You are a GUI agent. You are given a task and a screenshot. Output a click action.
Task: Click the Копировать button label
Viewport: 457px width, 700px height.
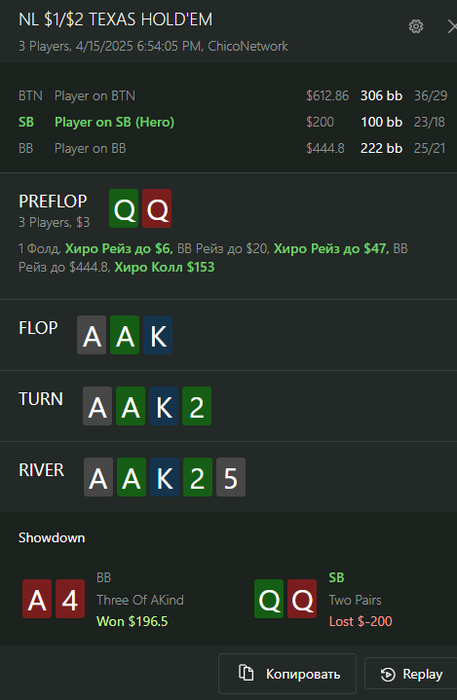pyautogui.click(x=303, y=674)
